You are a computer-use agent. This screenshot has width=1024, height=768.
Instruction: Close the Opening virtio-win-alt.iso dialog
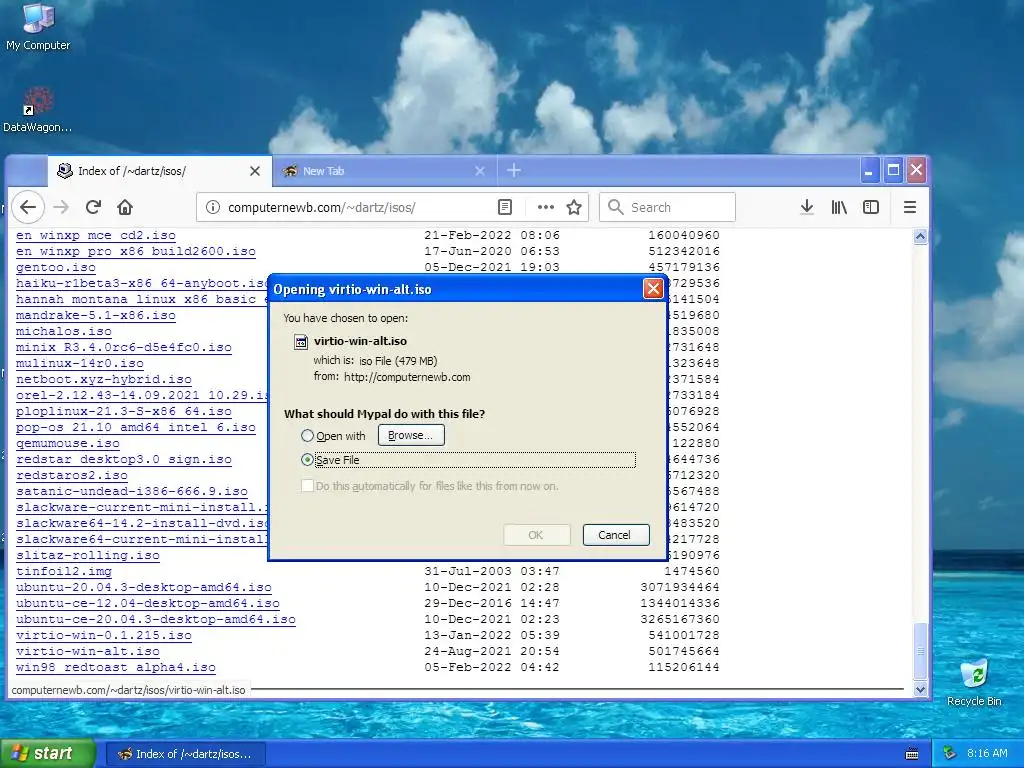(653, 289)
